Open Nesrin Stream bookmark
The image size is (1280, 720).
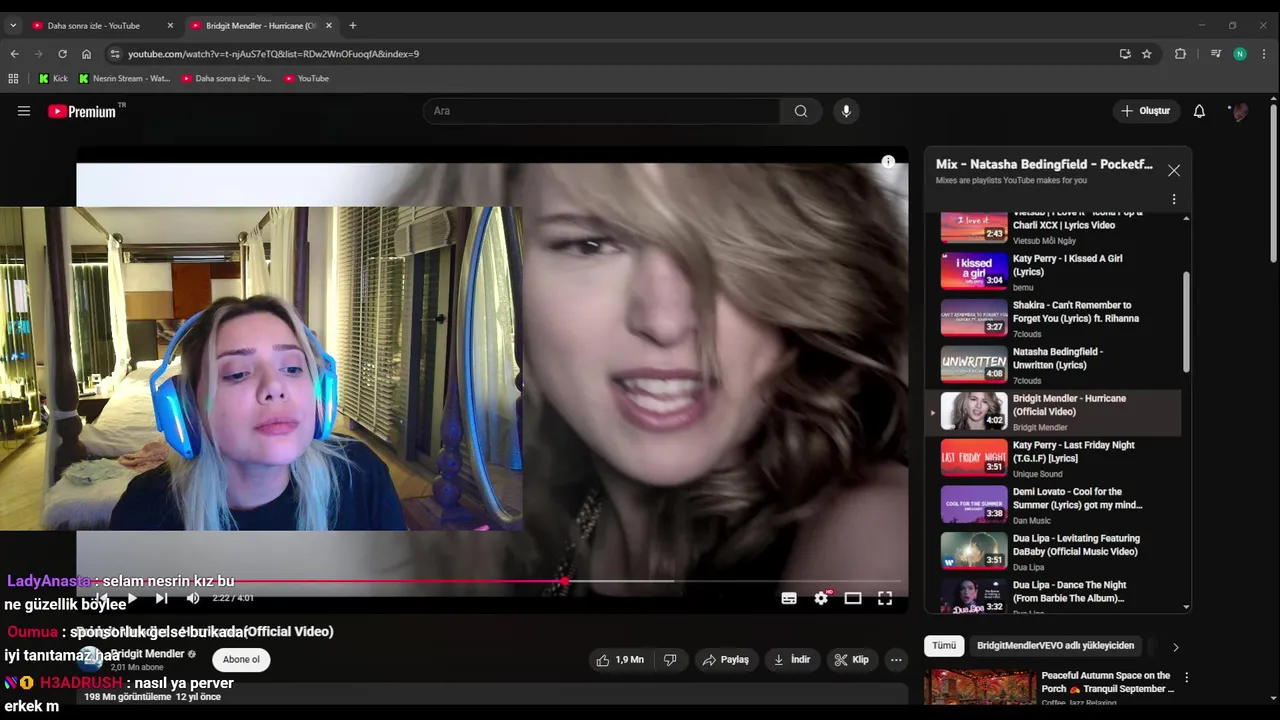125,78
